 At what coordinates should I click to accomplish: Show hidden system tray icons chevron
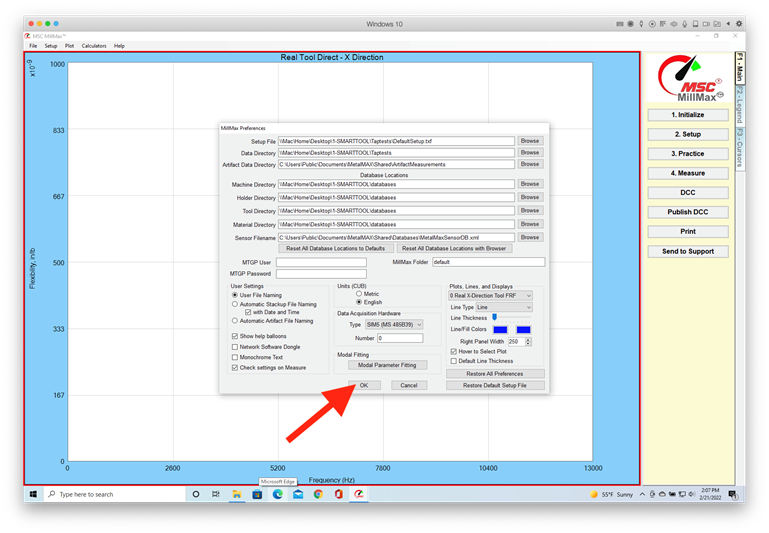coord(642,494)
